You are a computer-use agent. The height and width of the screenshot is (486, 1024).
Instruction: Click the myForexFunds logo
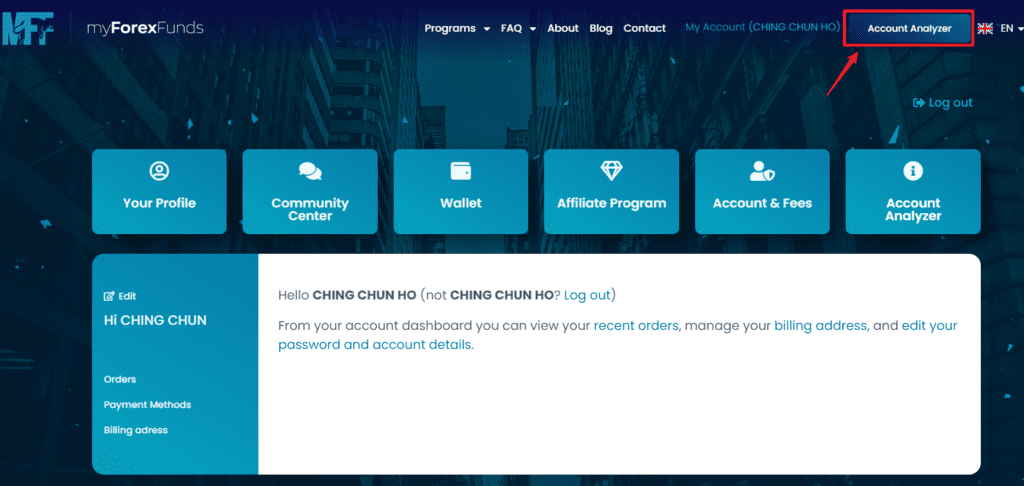103,28
